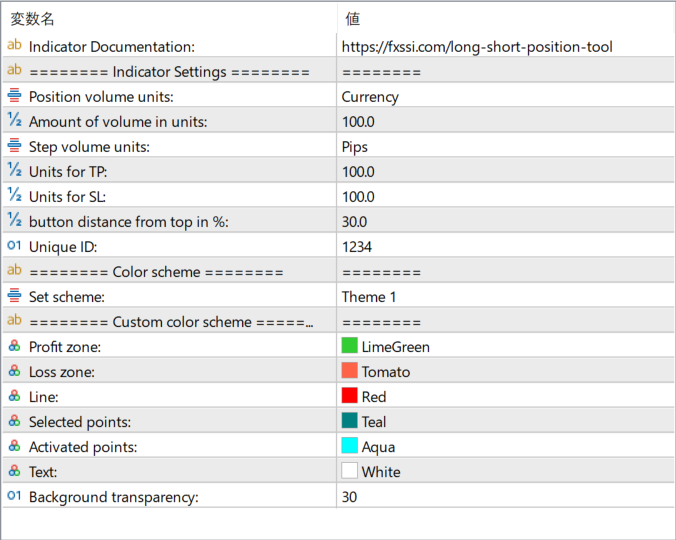Edit the Amount of volume value 100.0
Screen dimensions: 676x540
pos(358,122)
